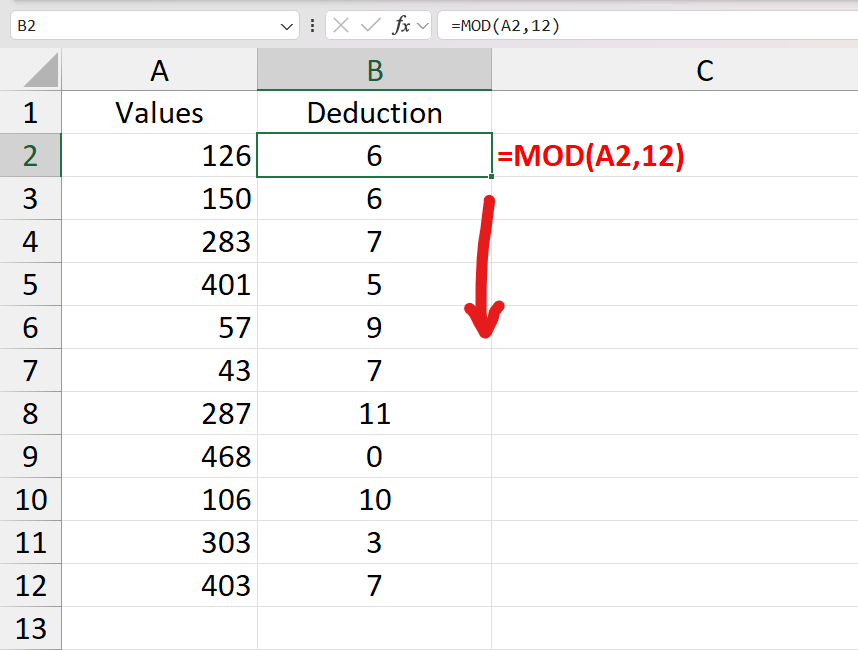This screenshot has width=858, height=650.
Task: Select empty cell B13
Action: [x=374, y=628]
